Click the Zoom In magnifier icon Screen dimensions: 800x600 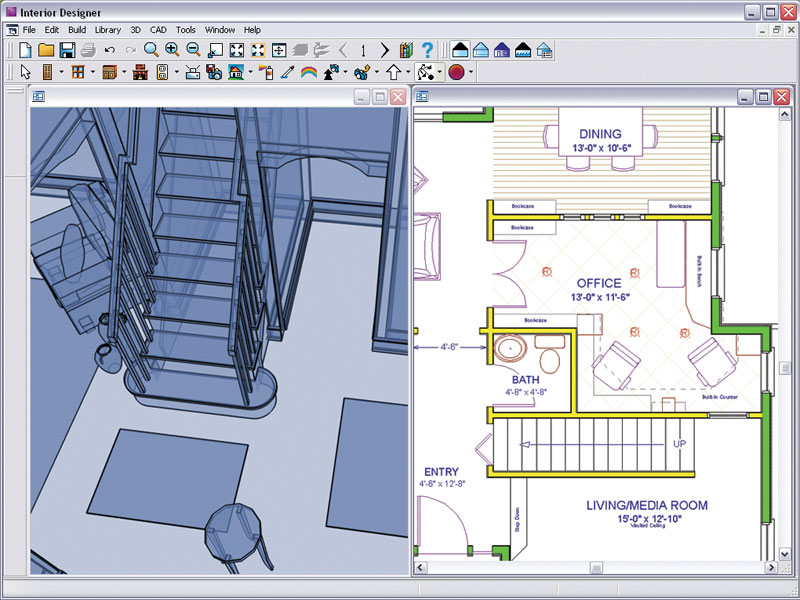coord(172,50)
